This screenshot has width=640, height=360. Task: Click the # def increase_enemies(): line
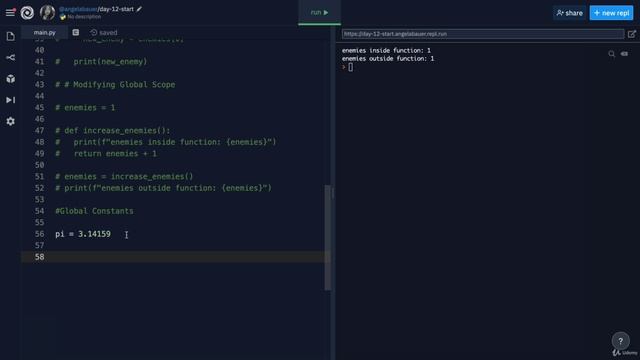[113, 131]
